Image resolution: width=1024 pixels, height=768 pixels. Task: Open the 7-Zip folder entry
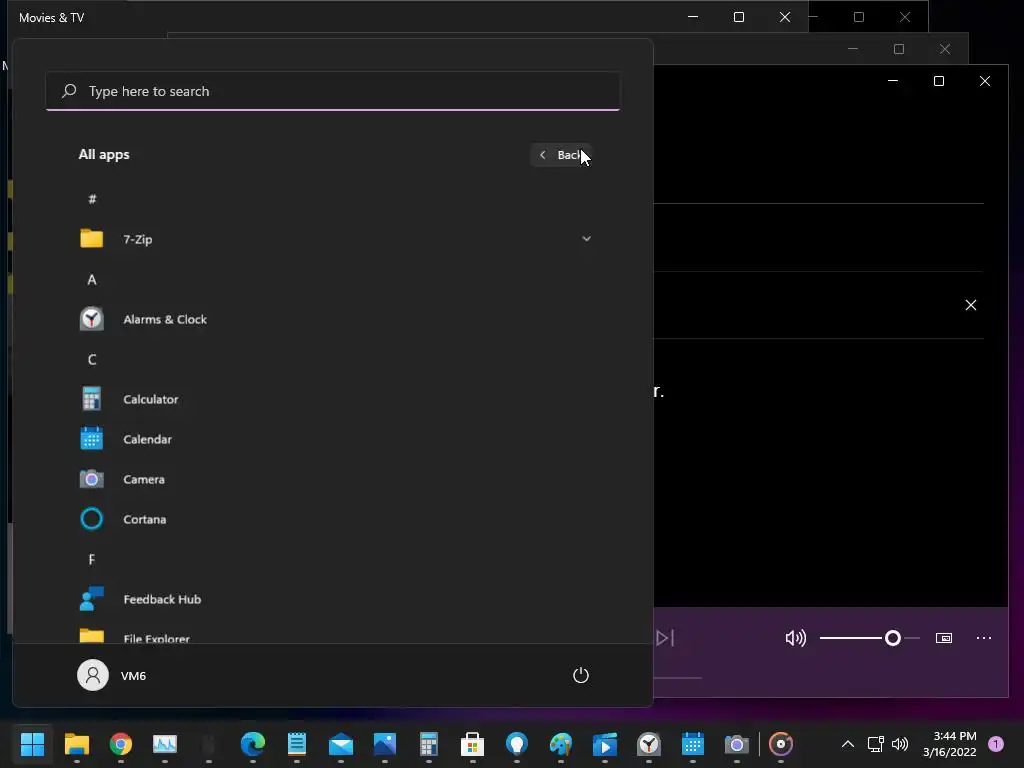(x=333, y=239)
